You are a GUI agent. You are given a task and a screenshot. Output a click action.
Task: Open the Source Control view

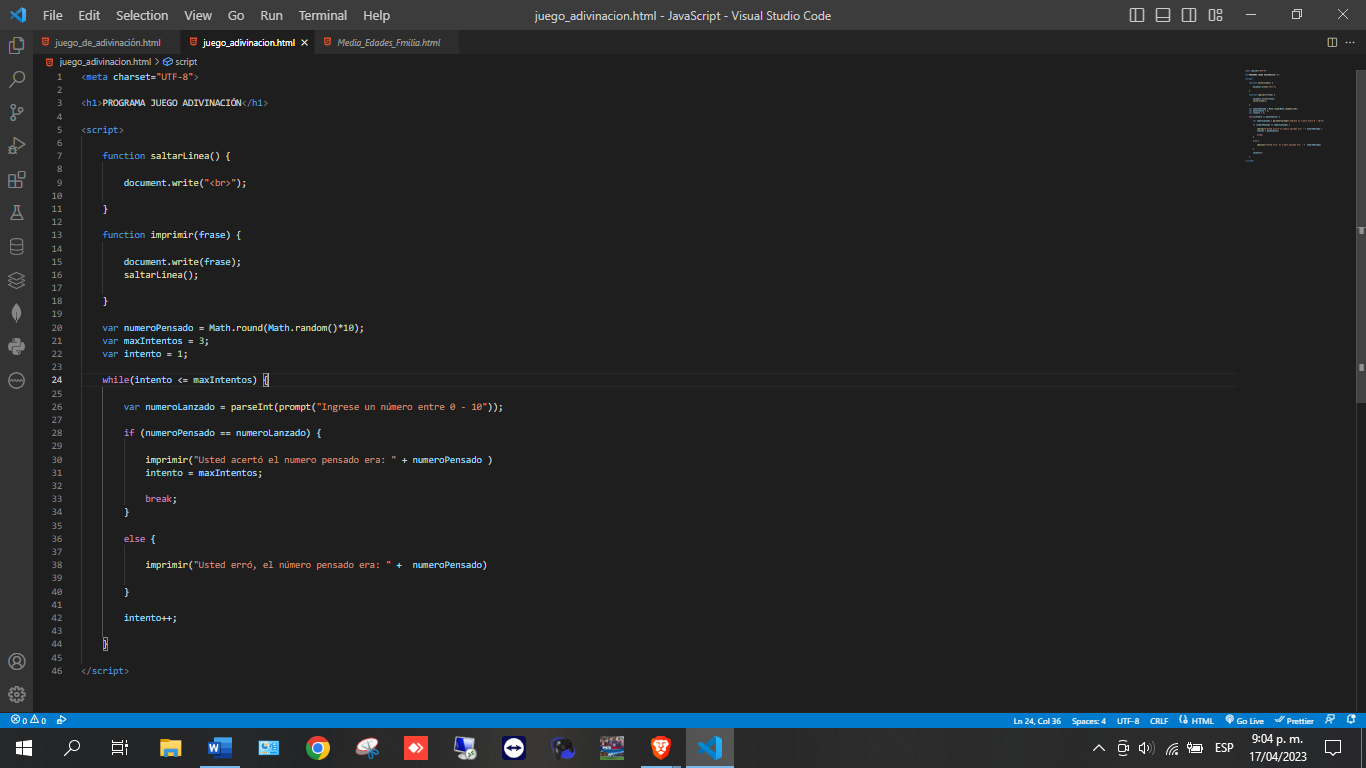click(16, 112)
